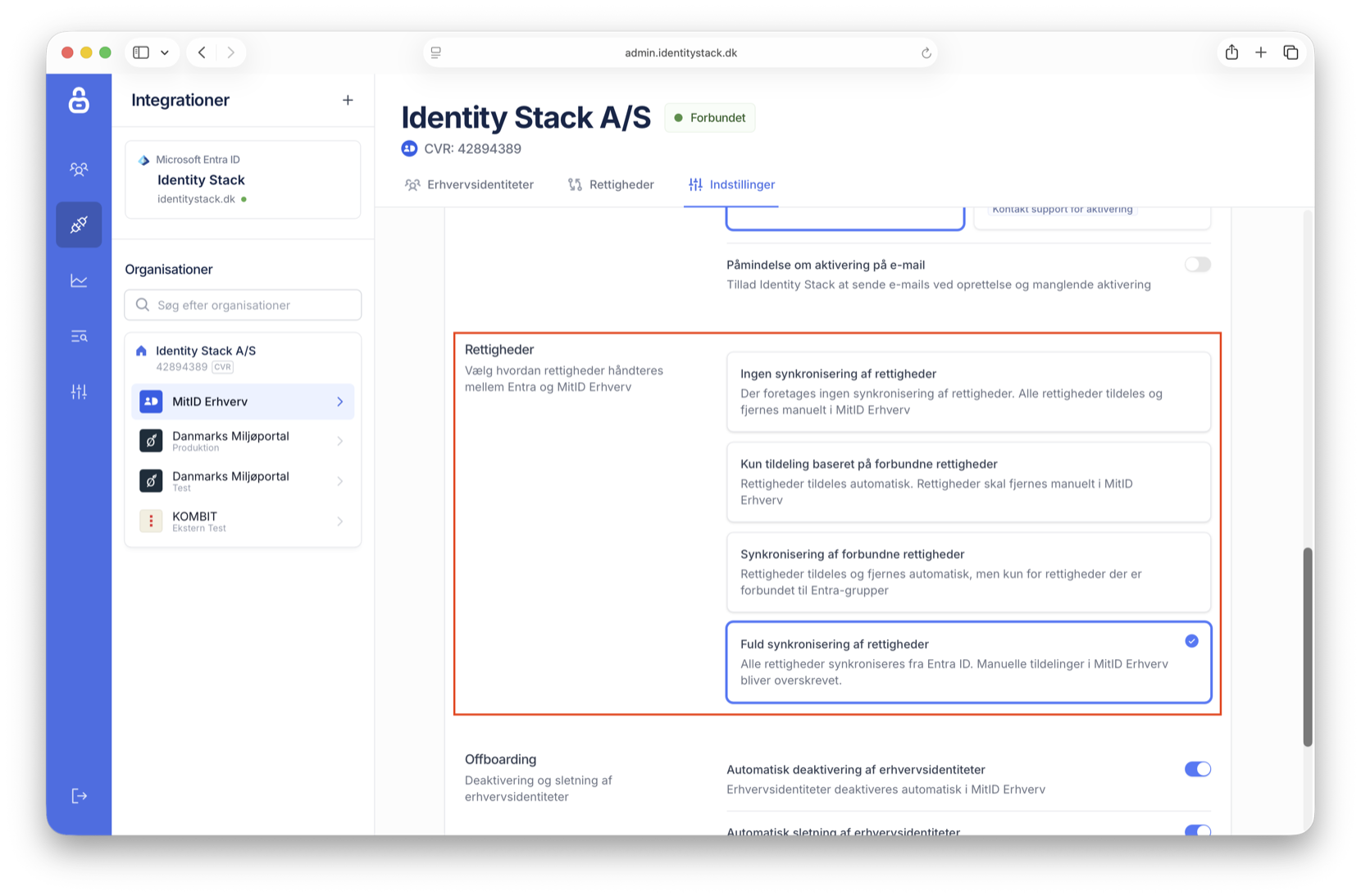Viewport: 1361px width, 896px height.
Task: Click the Integrationer heading
Action: coord(180,100)
